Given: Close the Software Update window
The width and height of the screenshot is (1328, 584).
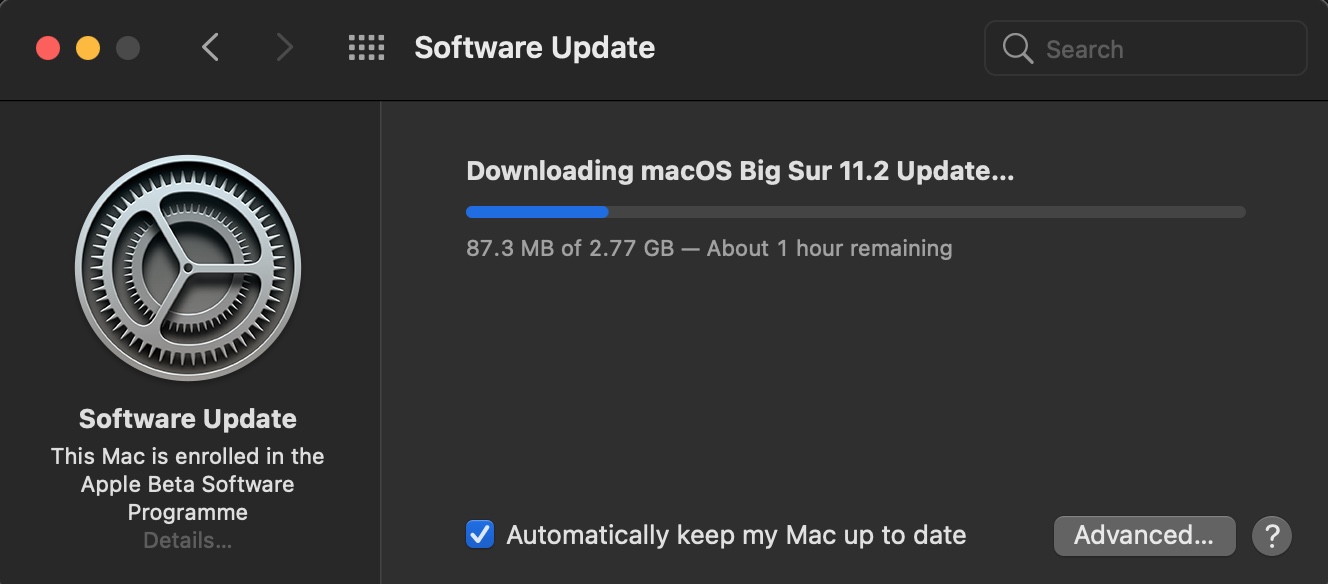Looking at the screenshot, I should point(48,48).
